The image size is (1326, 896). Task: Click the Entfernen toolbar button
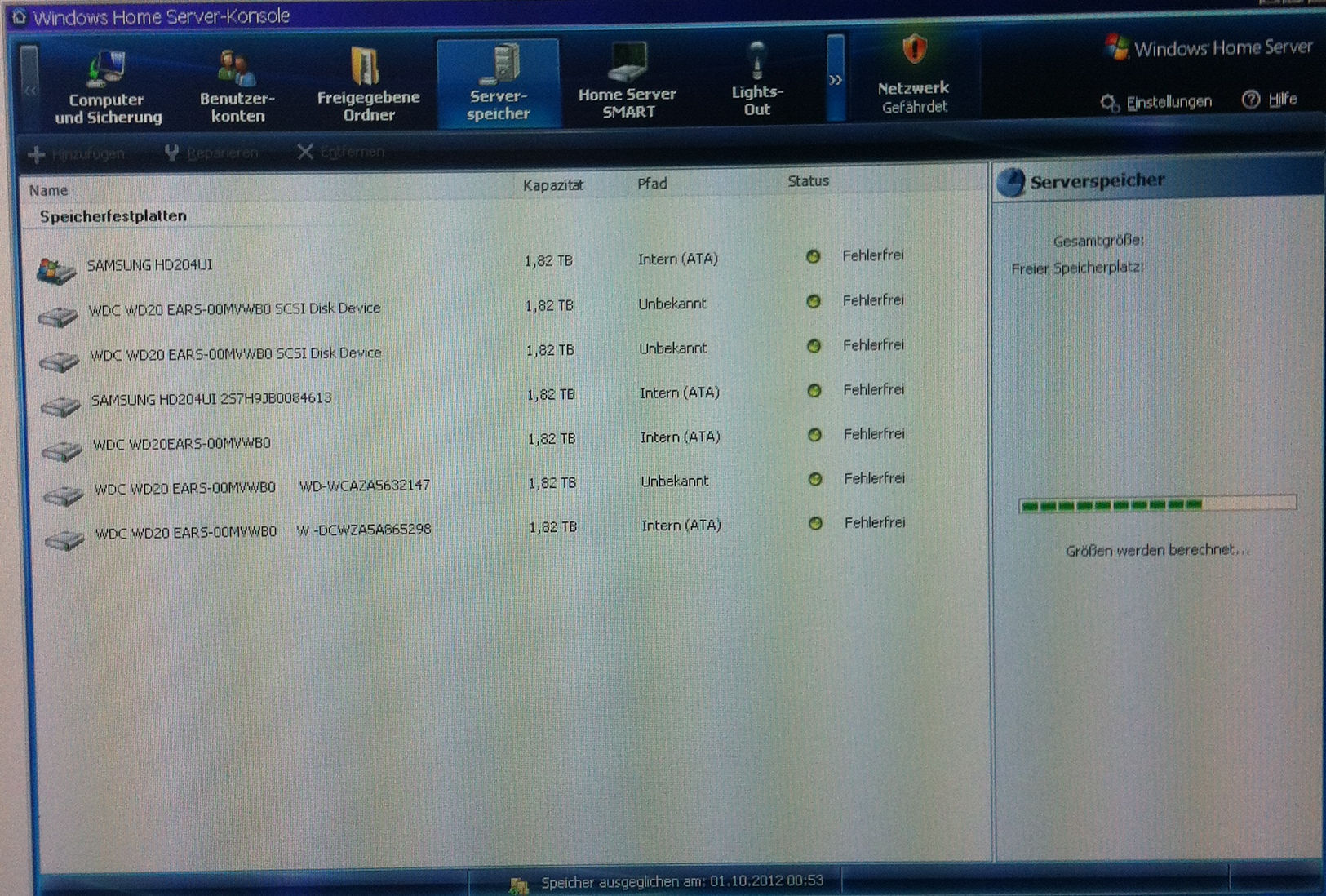[x=340, y=152]
